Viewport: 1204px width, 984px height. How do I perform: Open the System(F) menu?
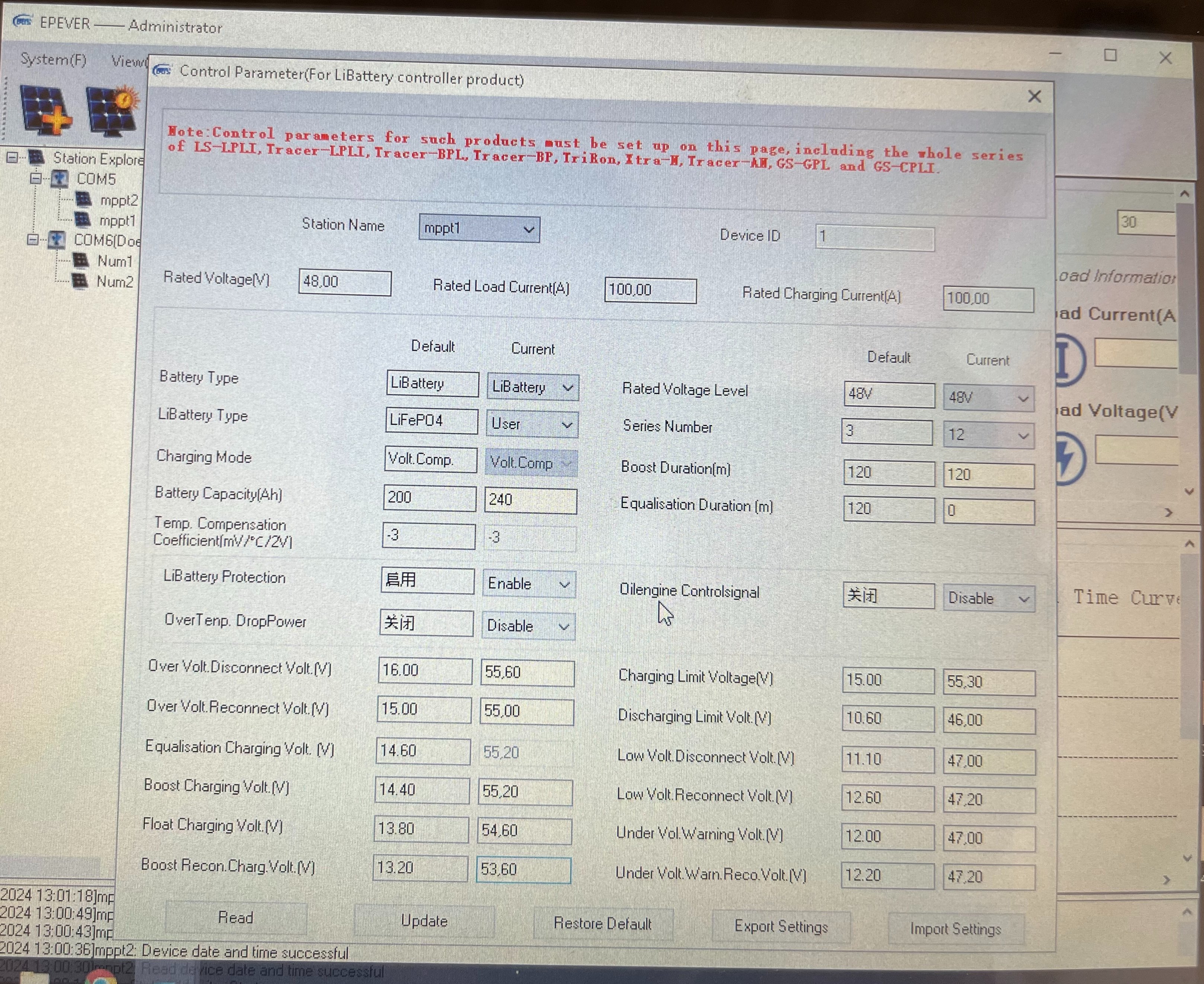click(x=53, y=60)
